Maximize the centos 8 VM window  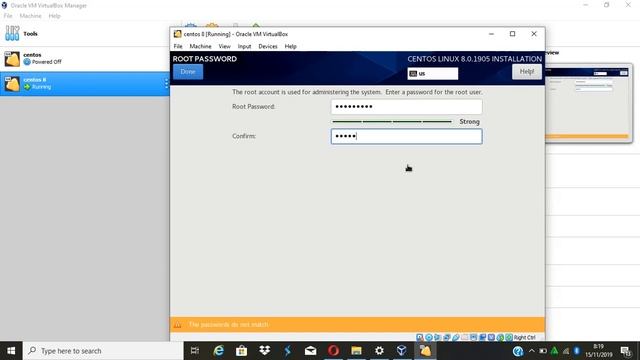513,34
